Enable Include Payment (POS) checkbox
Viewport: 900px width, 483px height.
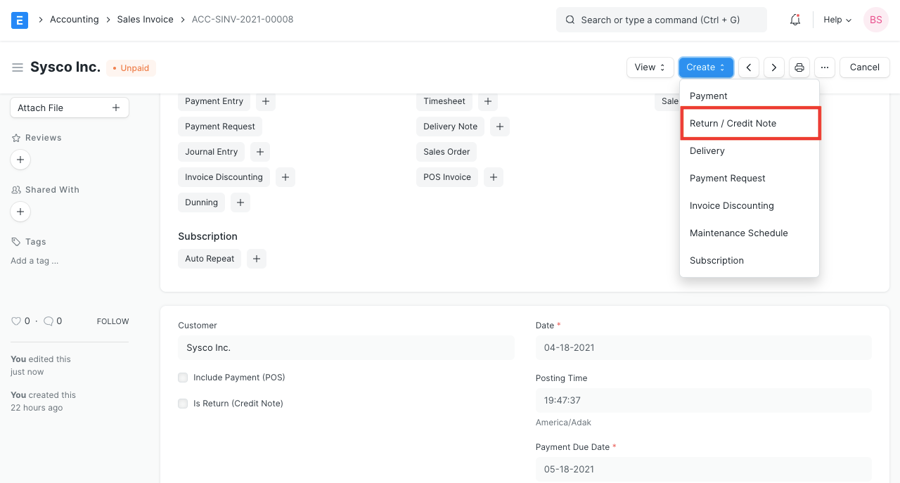pos(183,378)
